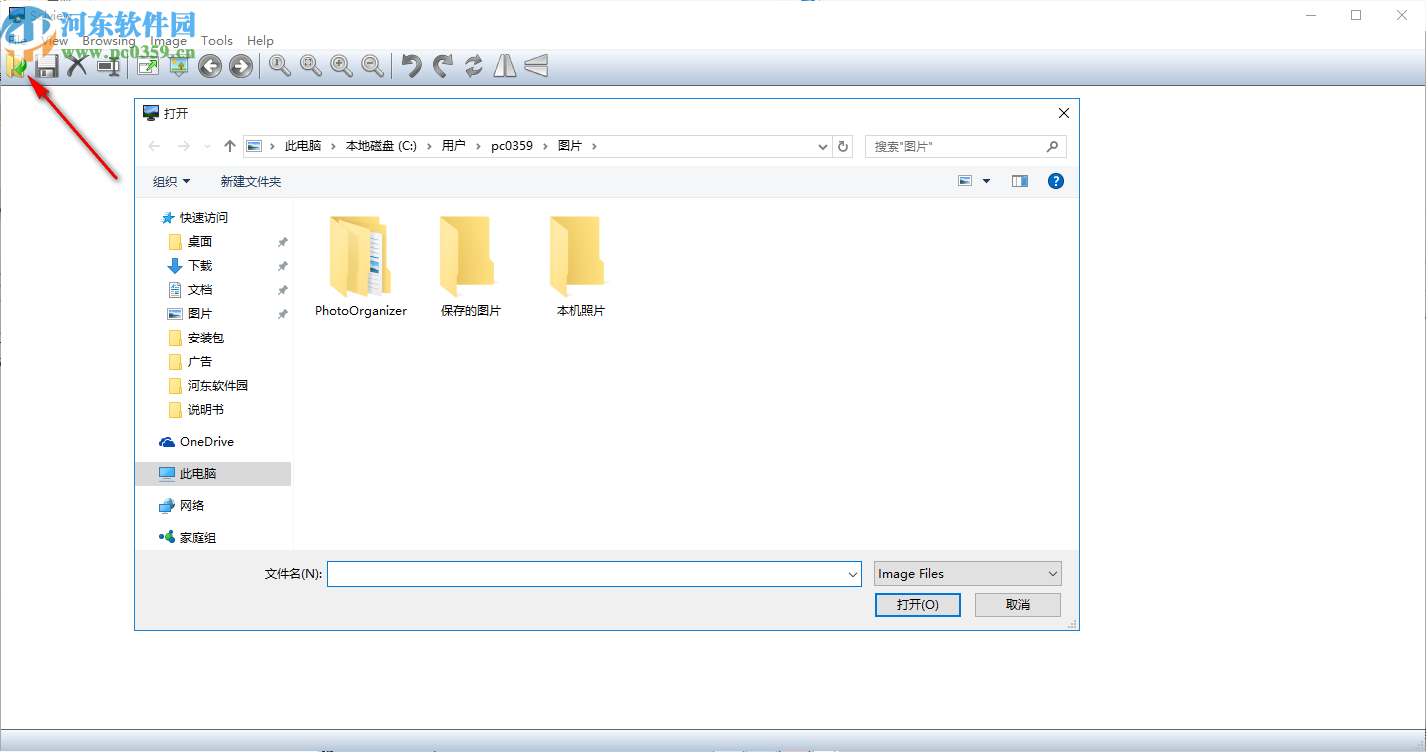Image resolution: width=1426 pixels, height=752 pixels.
Task: Toggle the preview pane in the open dialog
Action: 1019,181
